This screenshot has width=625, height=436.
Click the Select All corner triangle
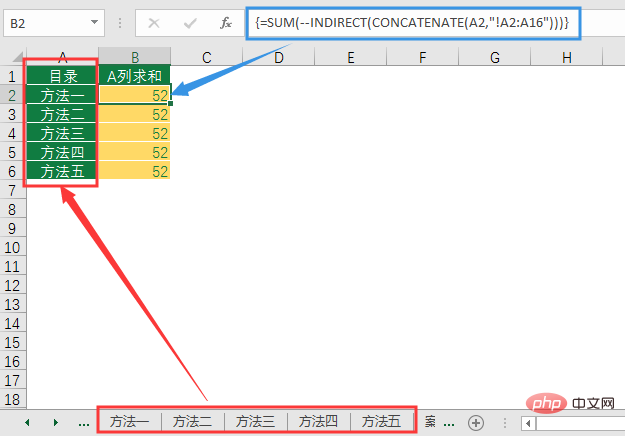tap(18, 56)
